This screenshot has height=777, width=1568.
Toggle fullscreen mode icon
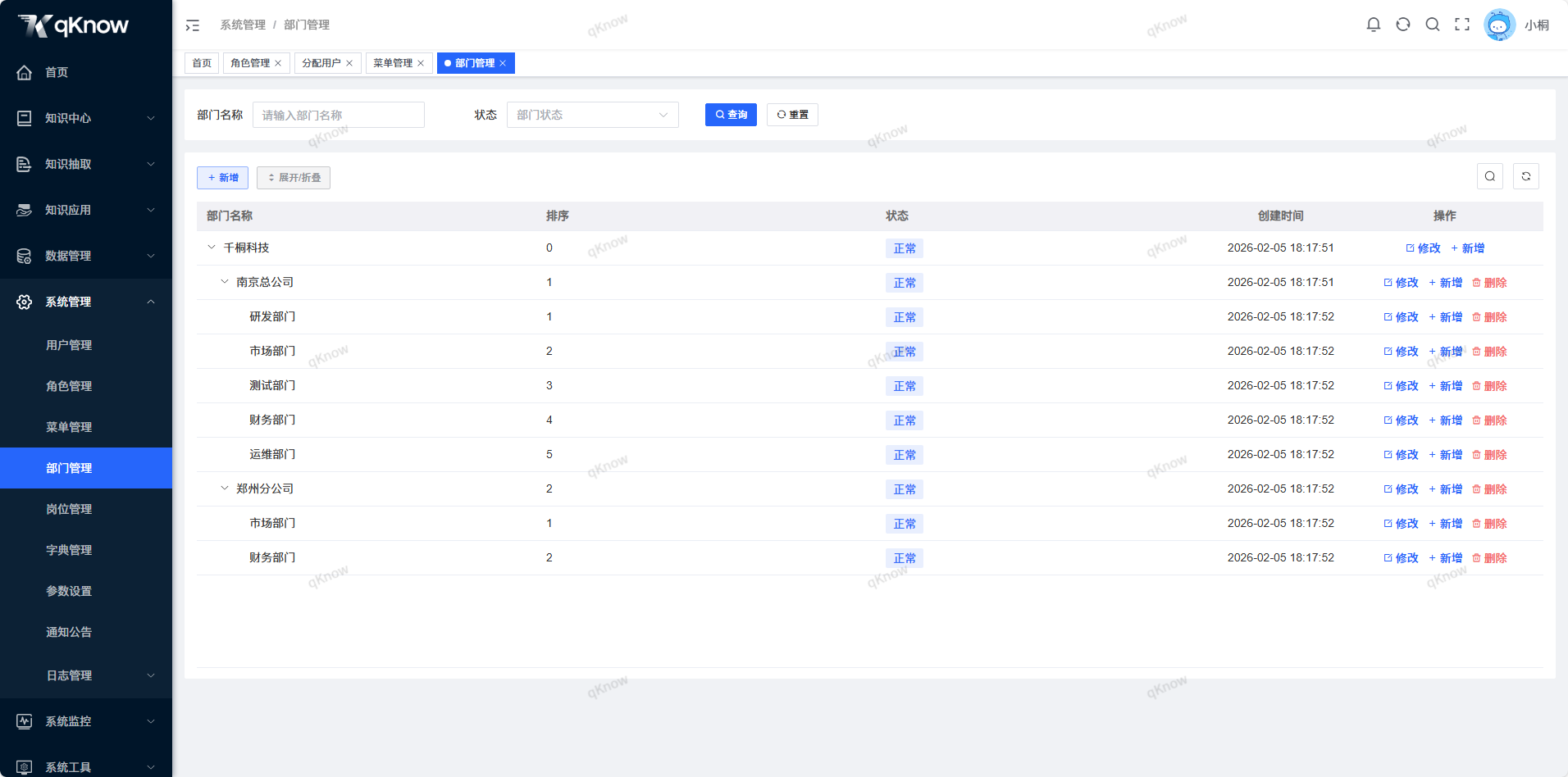1462,25
